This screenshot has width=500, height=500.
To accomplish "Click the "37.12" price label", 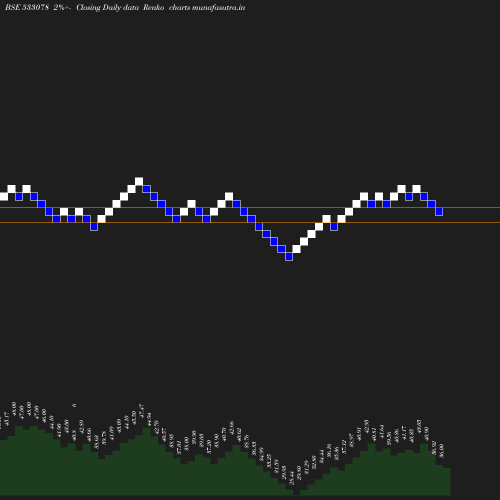I will click(x=344, y=447).
